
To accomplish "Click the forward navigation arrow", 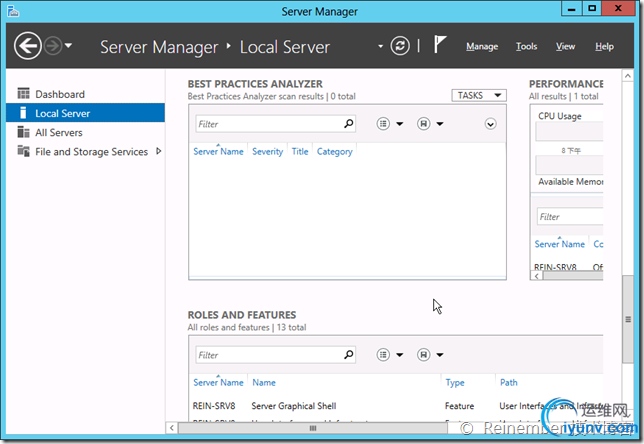I will [x=53, y=46].
